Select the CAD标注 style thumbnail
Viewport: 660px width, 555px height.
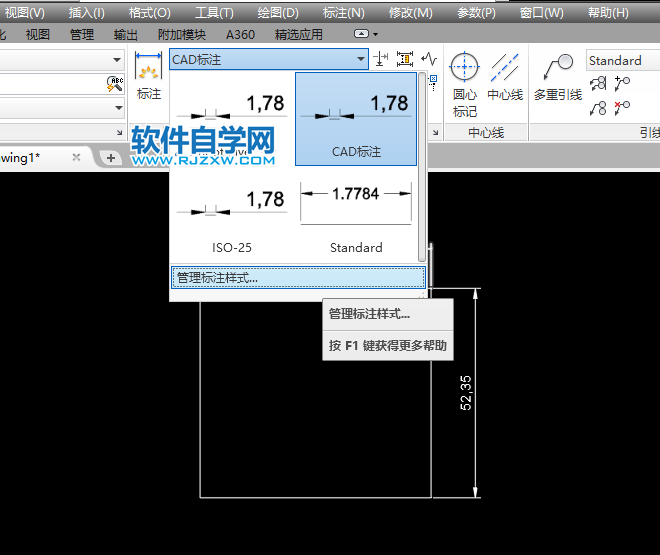[356, 119]
